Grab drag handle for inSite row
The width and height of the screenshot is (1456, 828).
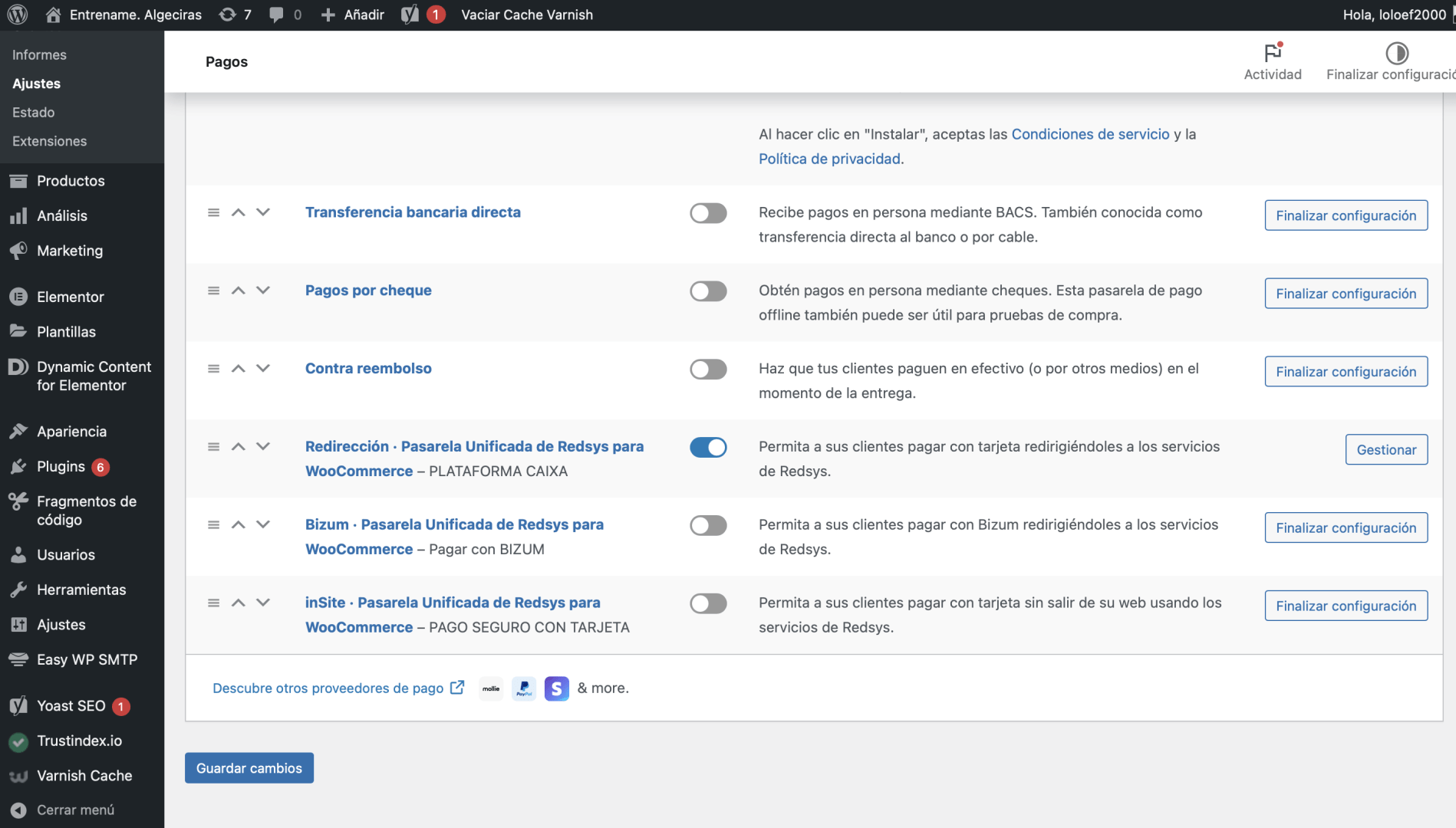click(x=213, y=603)
